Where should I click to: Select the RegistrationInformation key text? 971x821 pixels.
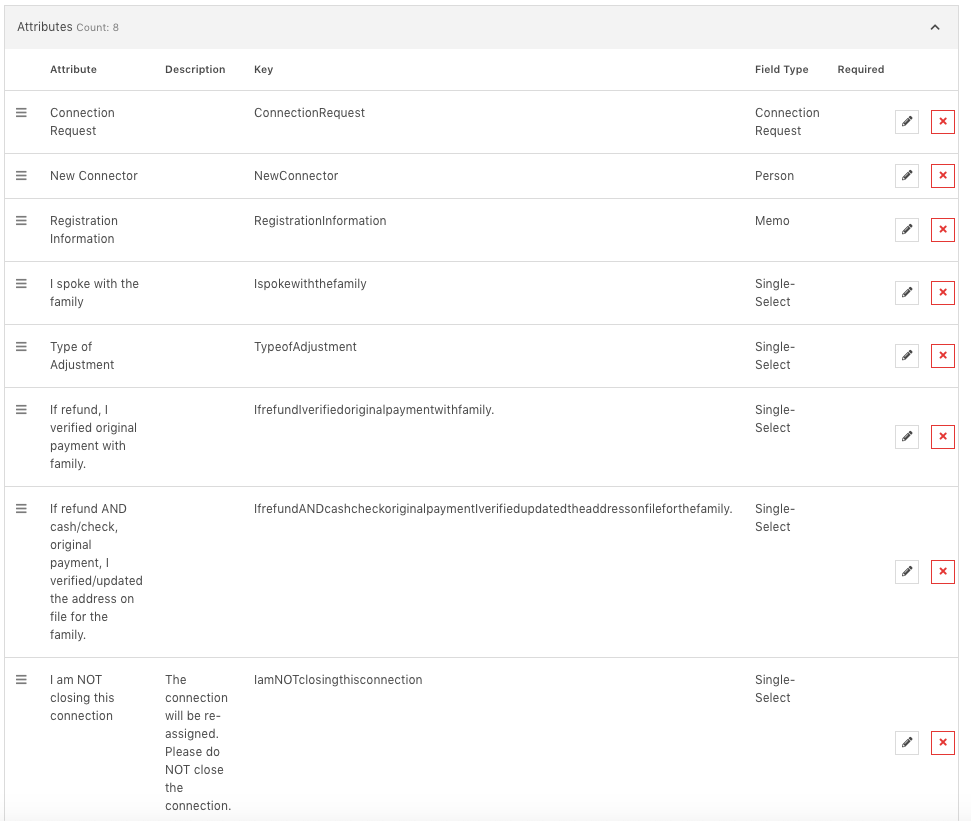(x=320, y=220)
